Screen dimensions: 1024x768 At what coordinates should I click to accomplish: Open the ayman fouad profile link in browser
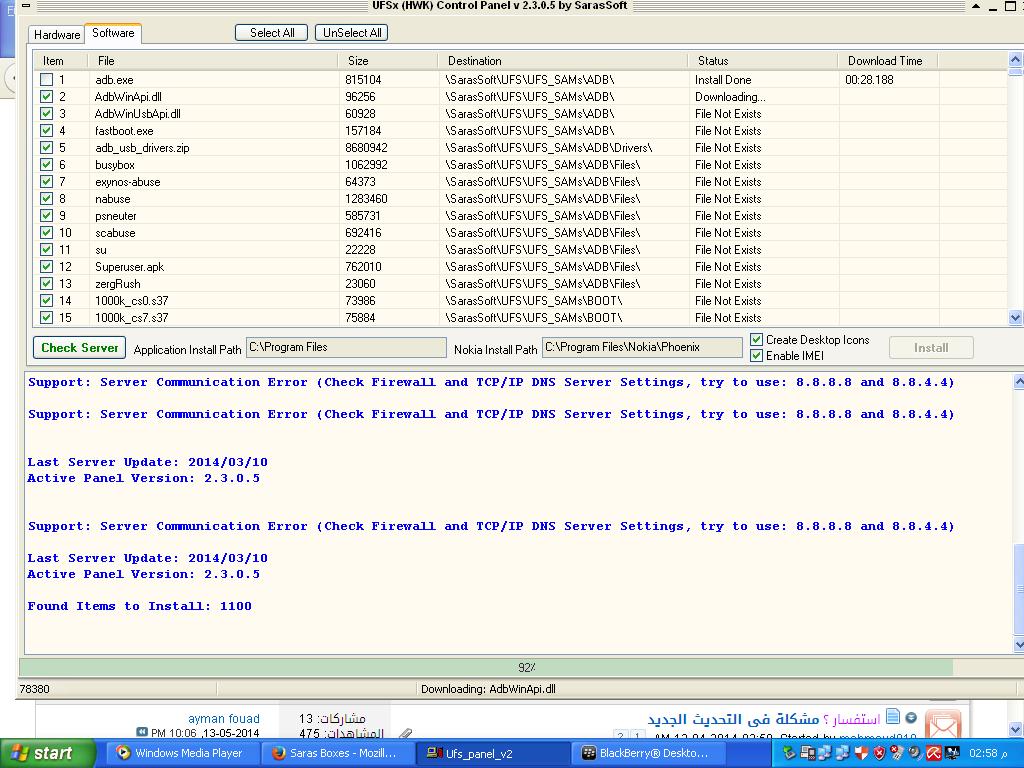pos(223,718)
